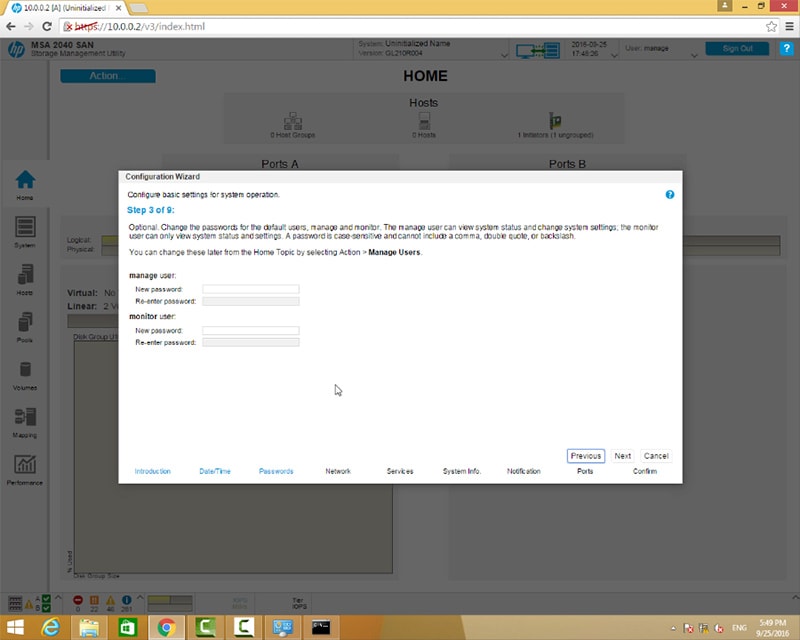
Task: Open the Mapping sidebar icon
Action: point(25,420)
